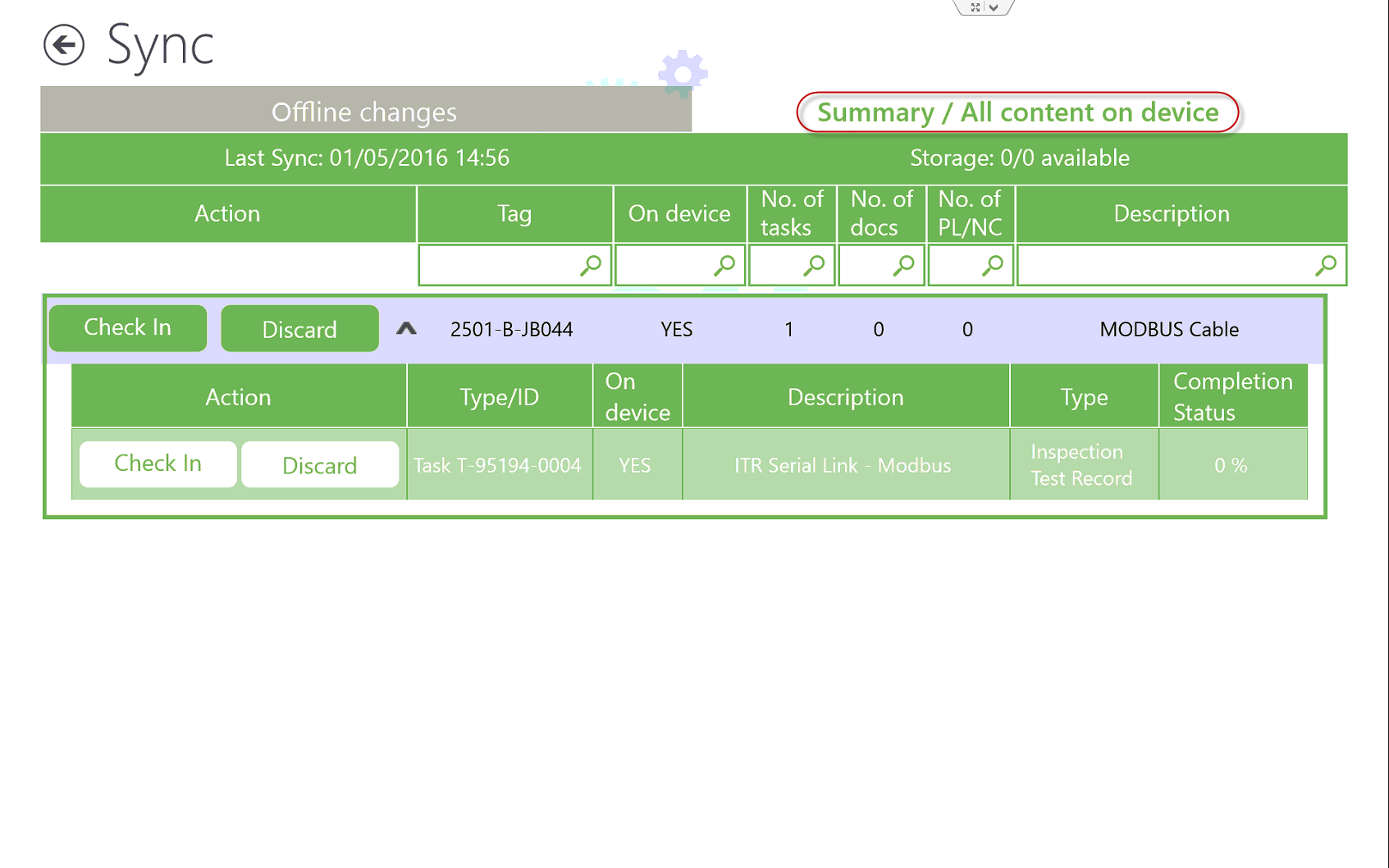
Task: Click magnifier in No. of PL/NC filter
Action: pyautogui.click(x=993, y=265)
